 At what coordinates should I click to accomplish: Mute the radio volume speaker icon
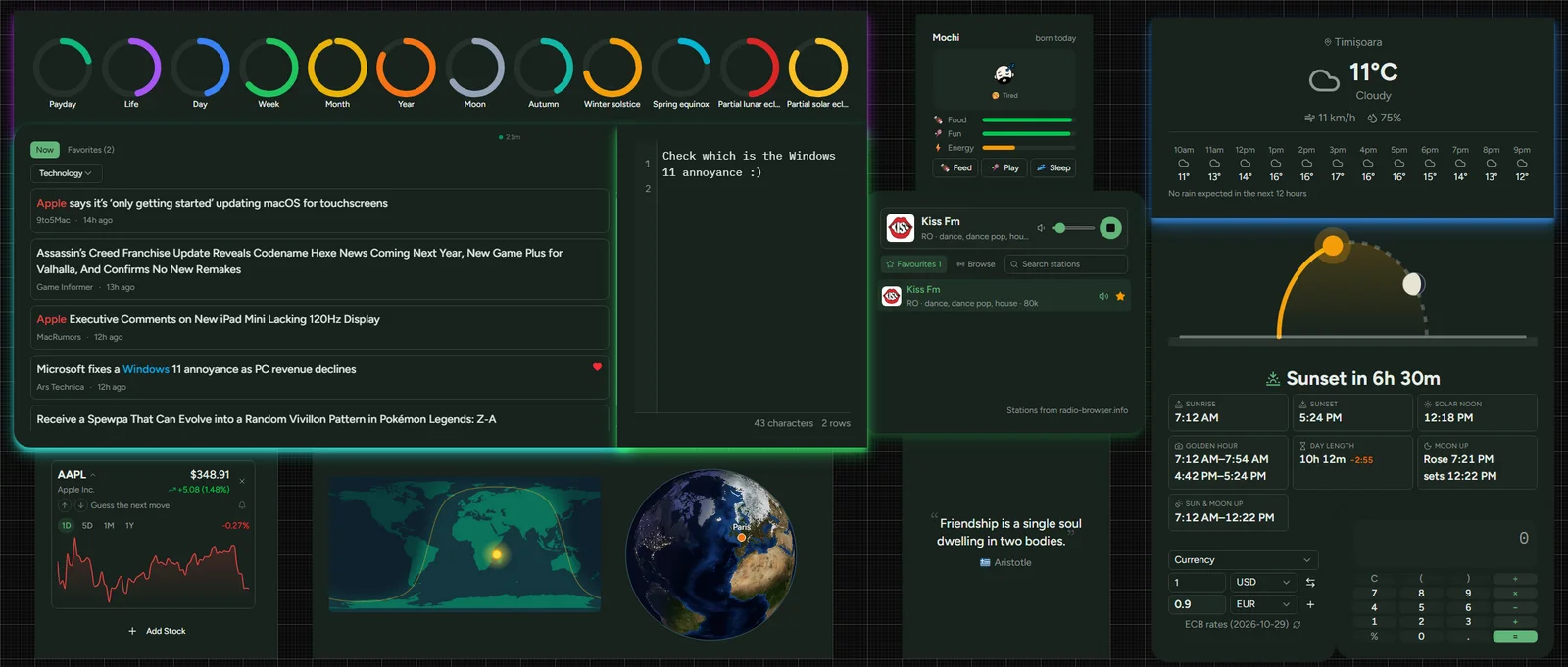click(x=1041, y=228)
